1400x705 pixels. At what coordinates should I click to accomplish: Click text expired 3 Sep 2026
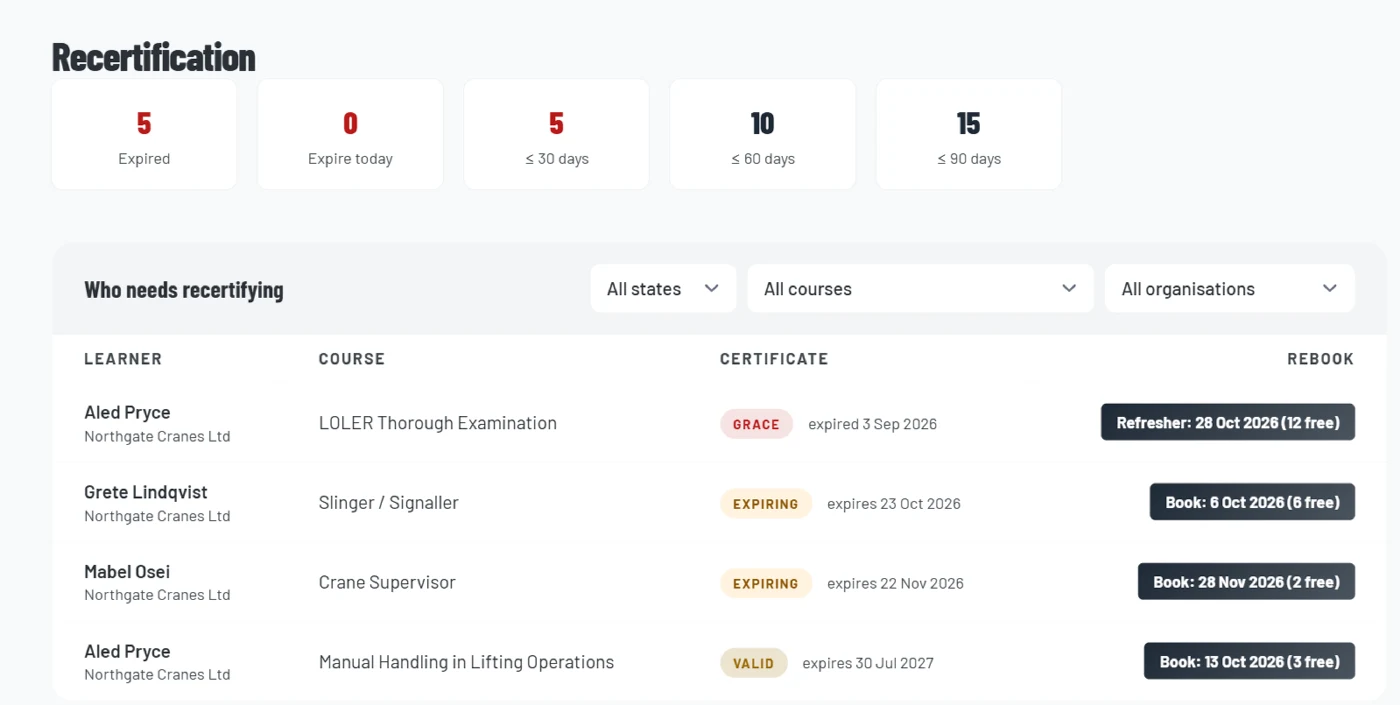[872, 424]
